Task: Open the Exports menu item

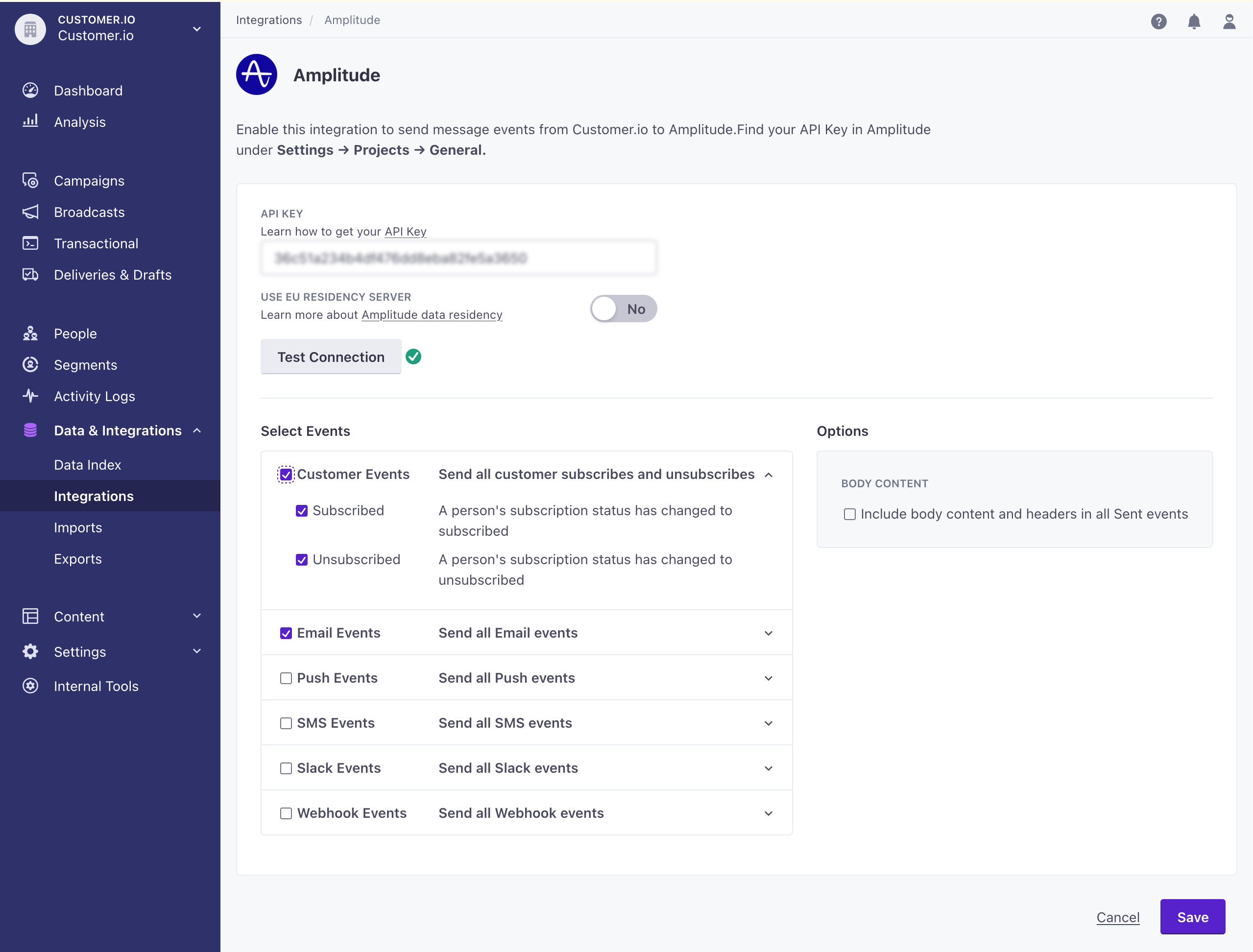Action: (110, 559)
